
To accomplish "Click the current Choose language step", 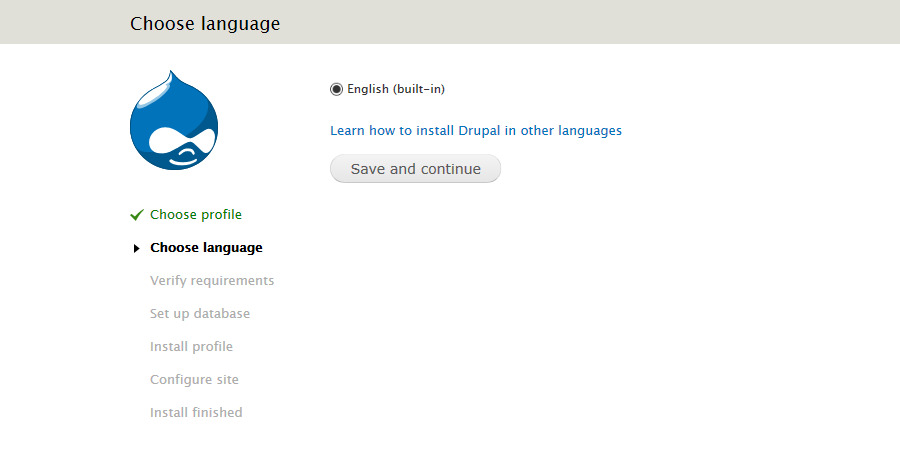I will pos(206,248).
